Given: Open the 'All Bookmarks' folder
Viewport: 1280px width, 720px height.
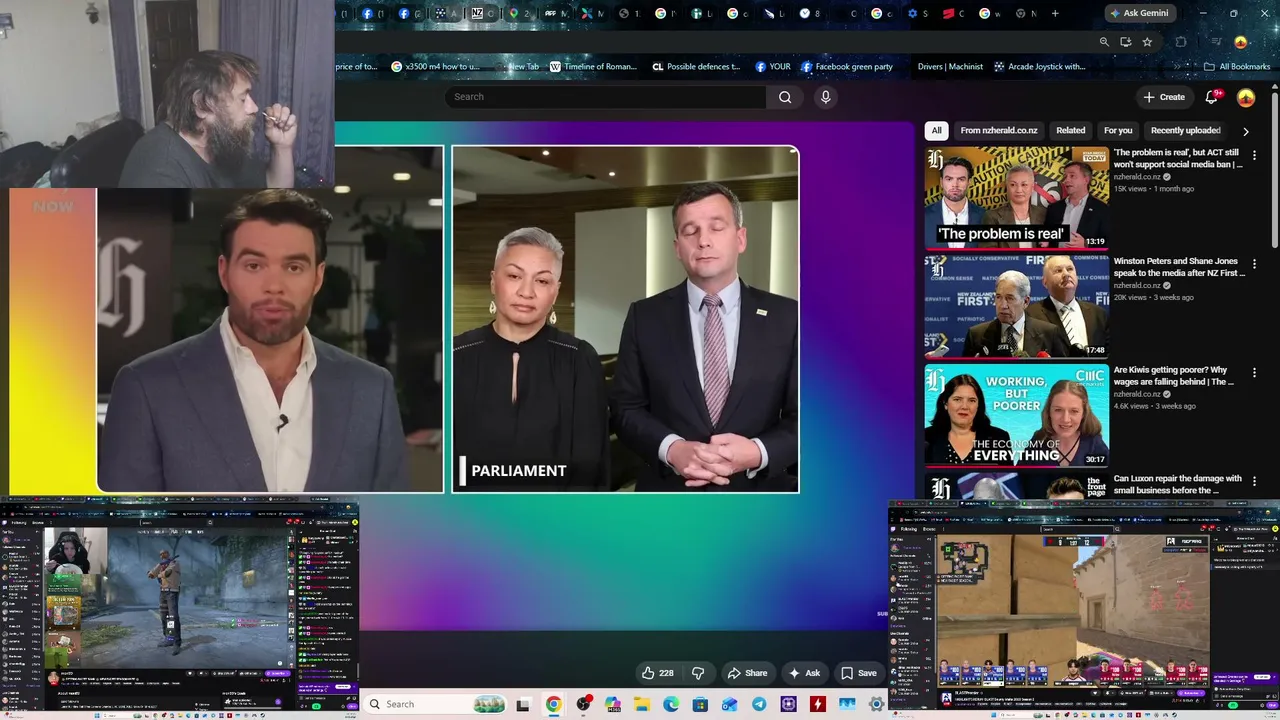Looking at the screenshot, I should click(x=1237, y=67).
